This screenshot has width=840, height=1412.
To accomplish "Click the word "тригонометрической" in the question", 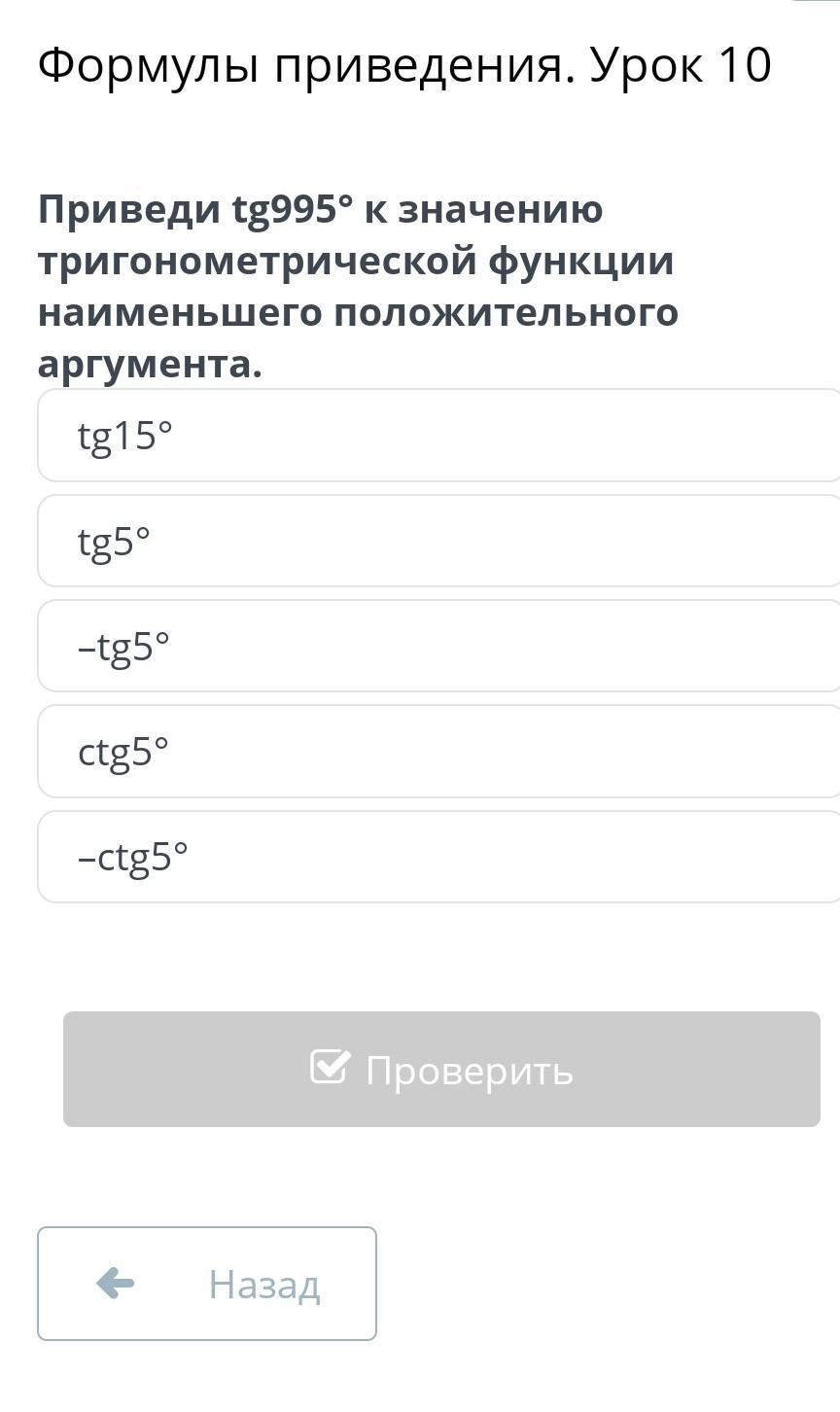I will (x=258, y=262).
